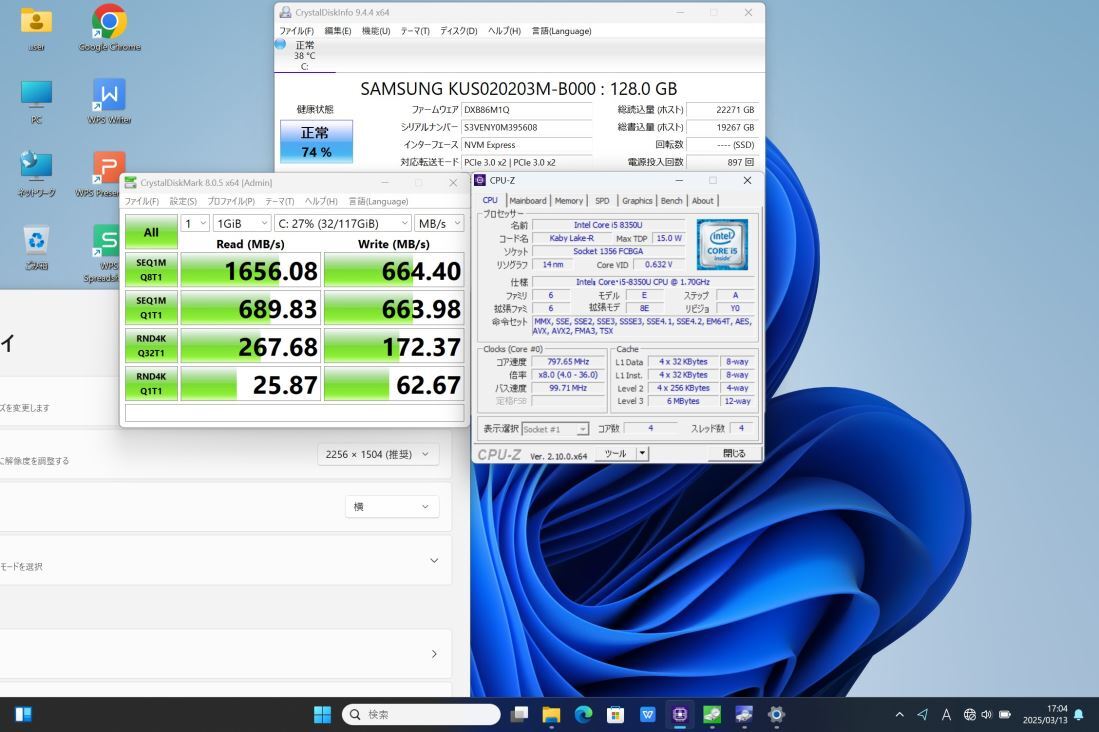Open the Bench tab in CPU-Z

pyautogui.click(x=671, y=201)
